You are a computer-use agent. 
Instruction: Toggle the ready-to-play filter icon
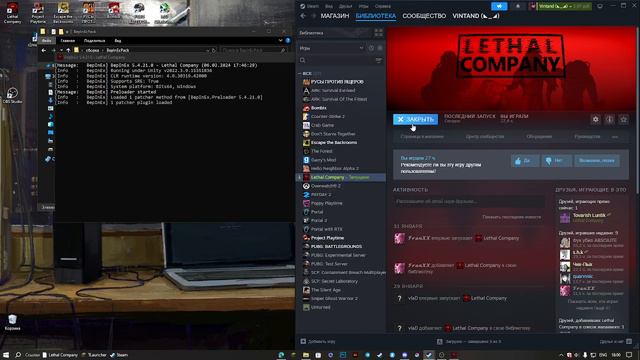pyautogui.click(x=380, y=48)
